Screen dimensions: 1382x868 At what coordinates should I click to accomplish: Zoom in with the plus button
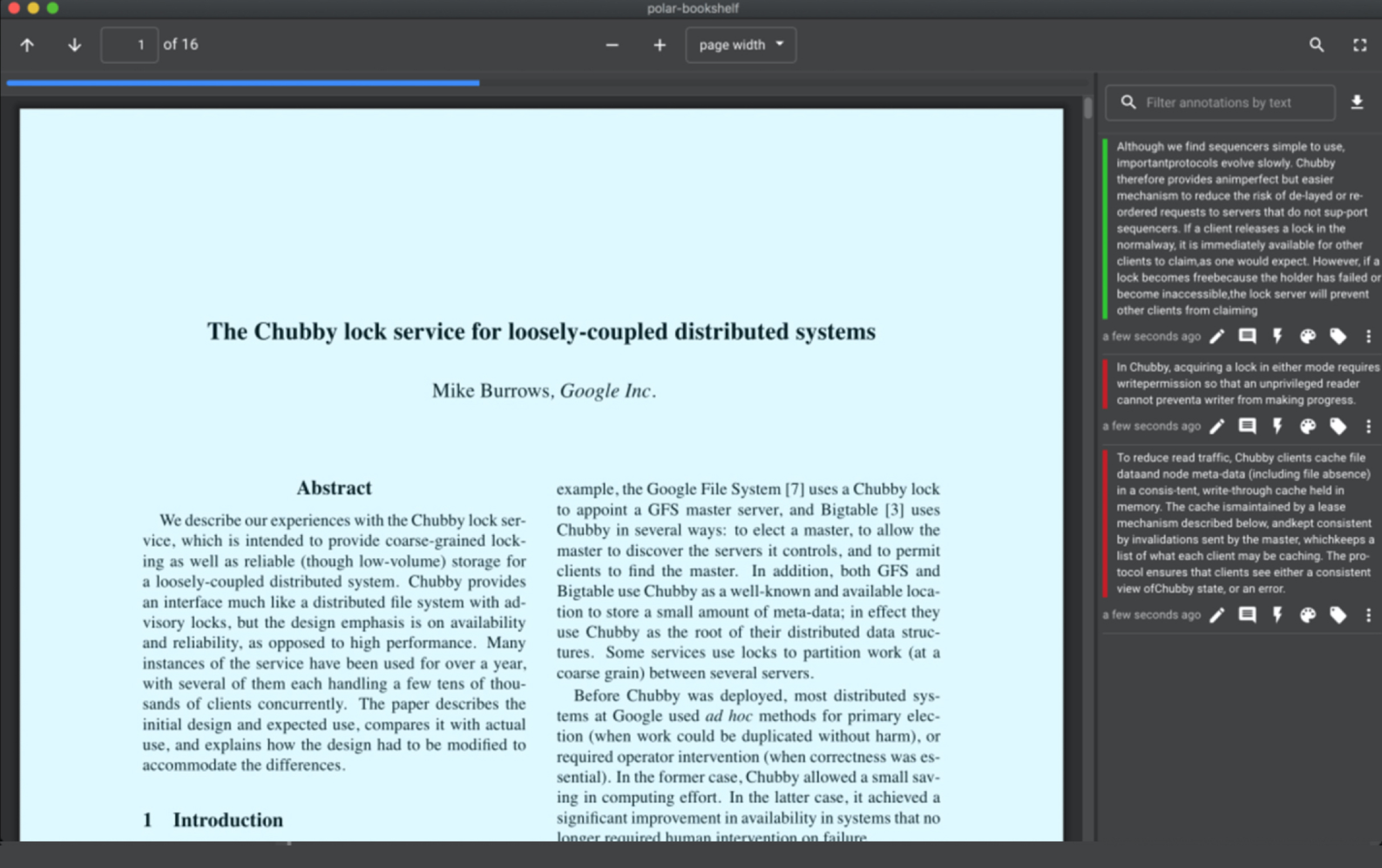coord(660,45)
